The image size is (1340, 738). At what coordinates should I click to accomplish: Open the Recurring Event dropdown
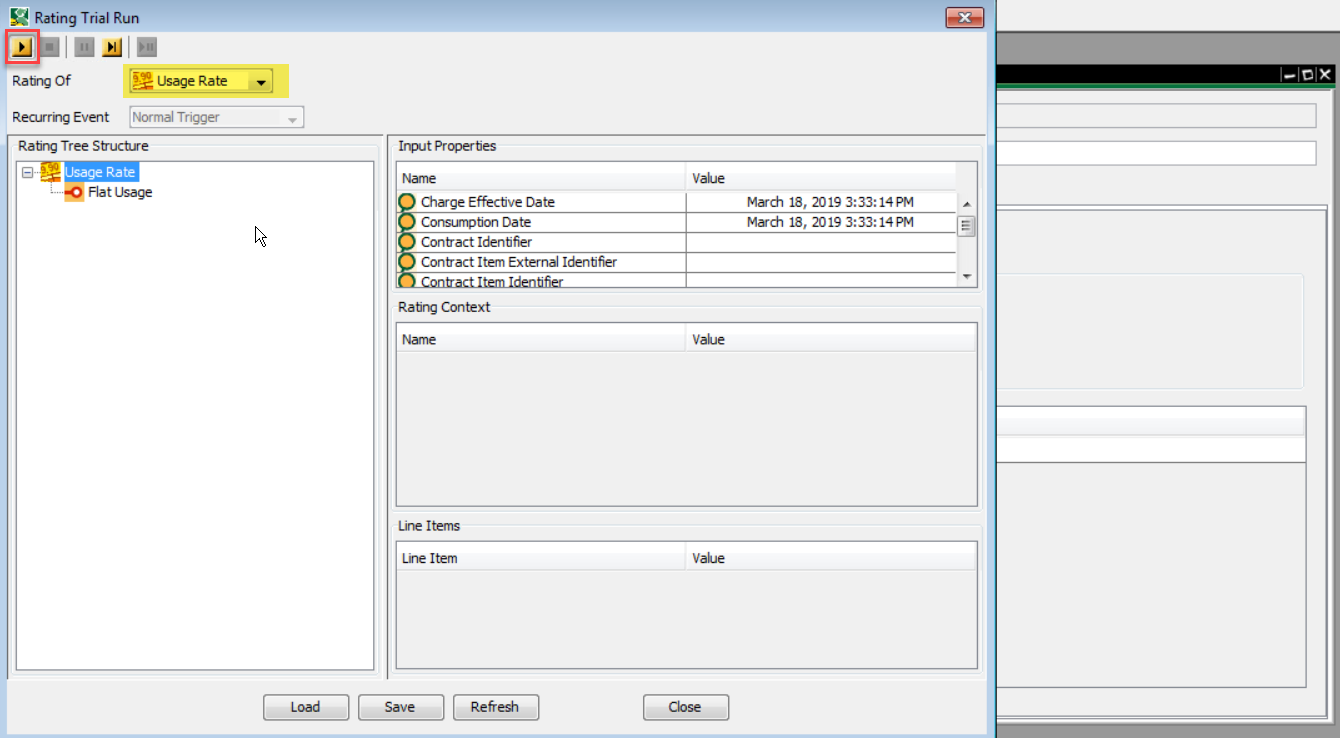[x=292, y=117]
